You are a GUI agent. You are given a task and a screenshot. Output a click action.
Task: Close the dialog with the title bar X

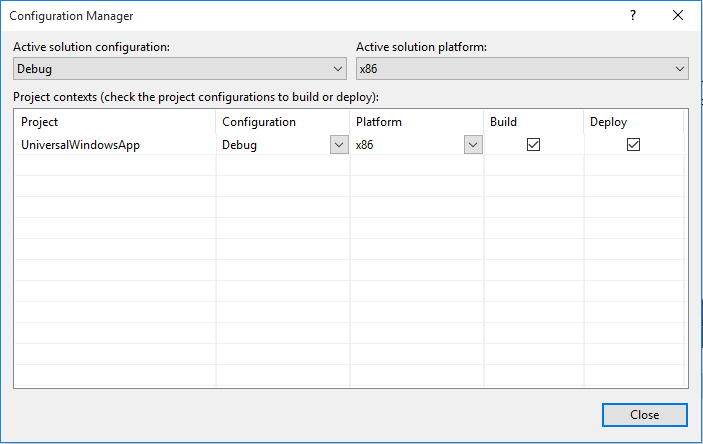[679, 16]
